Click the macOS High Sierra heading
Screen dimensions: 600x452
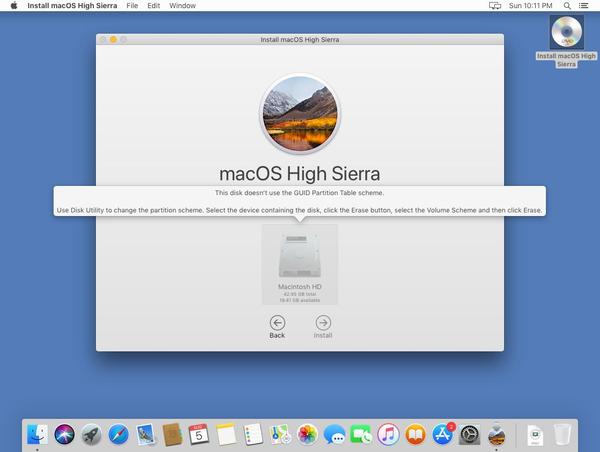(x=300, y=174)
